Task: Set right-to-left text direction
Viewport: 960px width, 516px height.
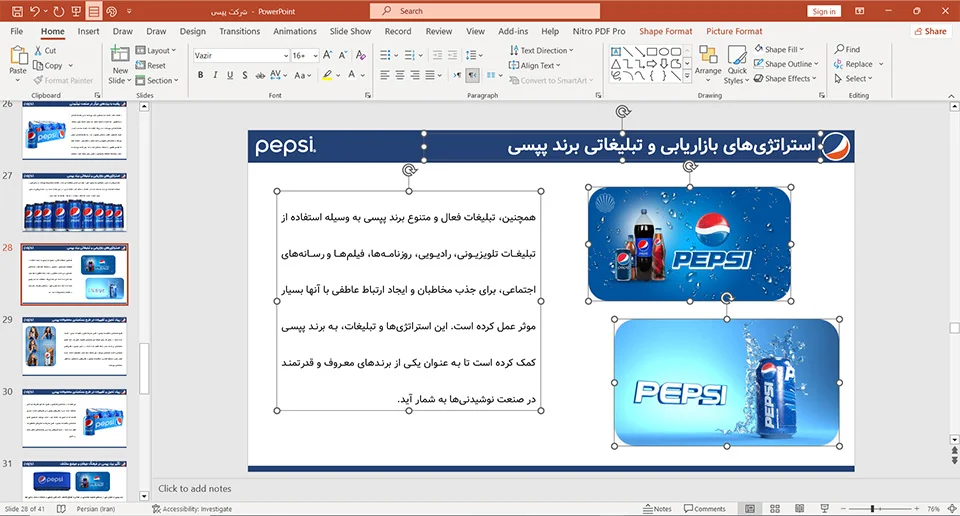Action: pos(473,75)
